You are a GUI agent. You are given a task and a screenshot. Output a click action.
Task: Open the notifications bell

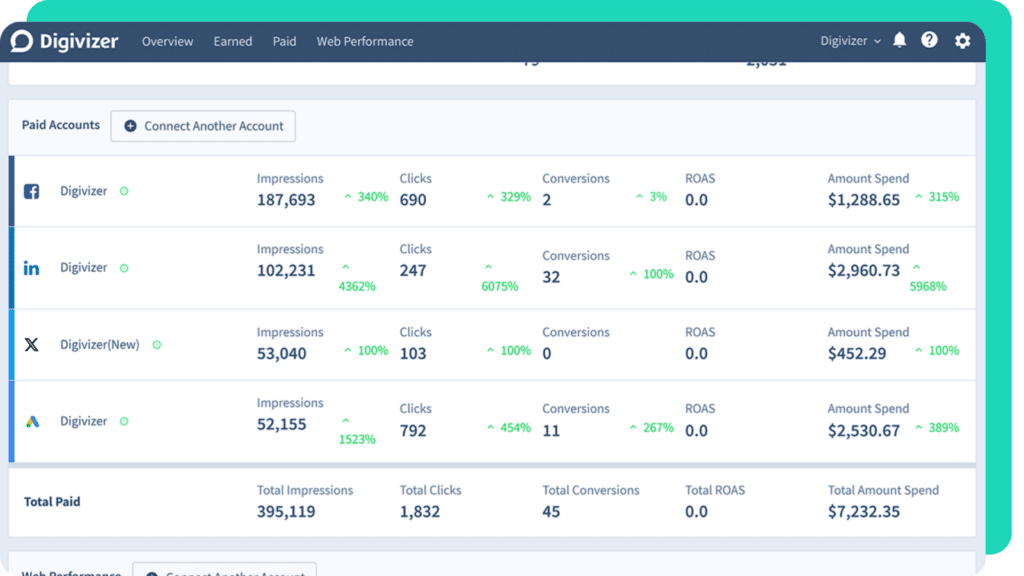[899, 41]
